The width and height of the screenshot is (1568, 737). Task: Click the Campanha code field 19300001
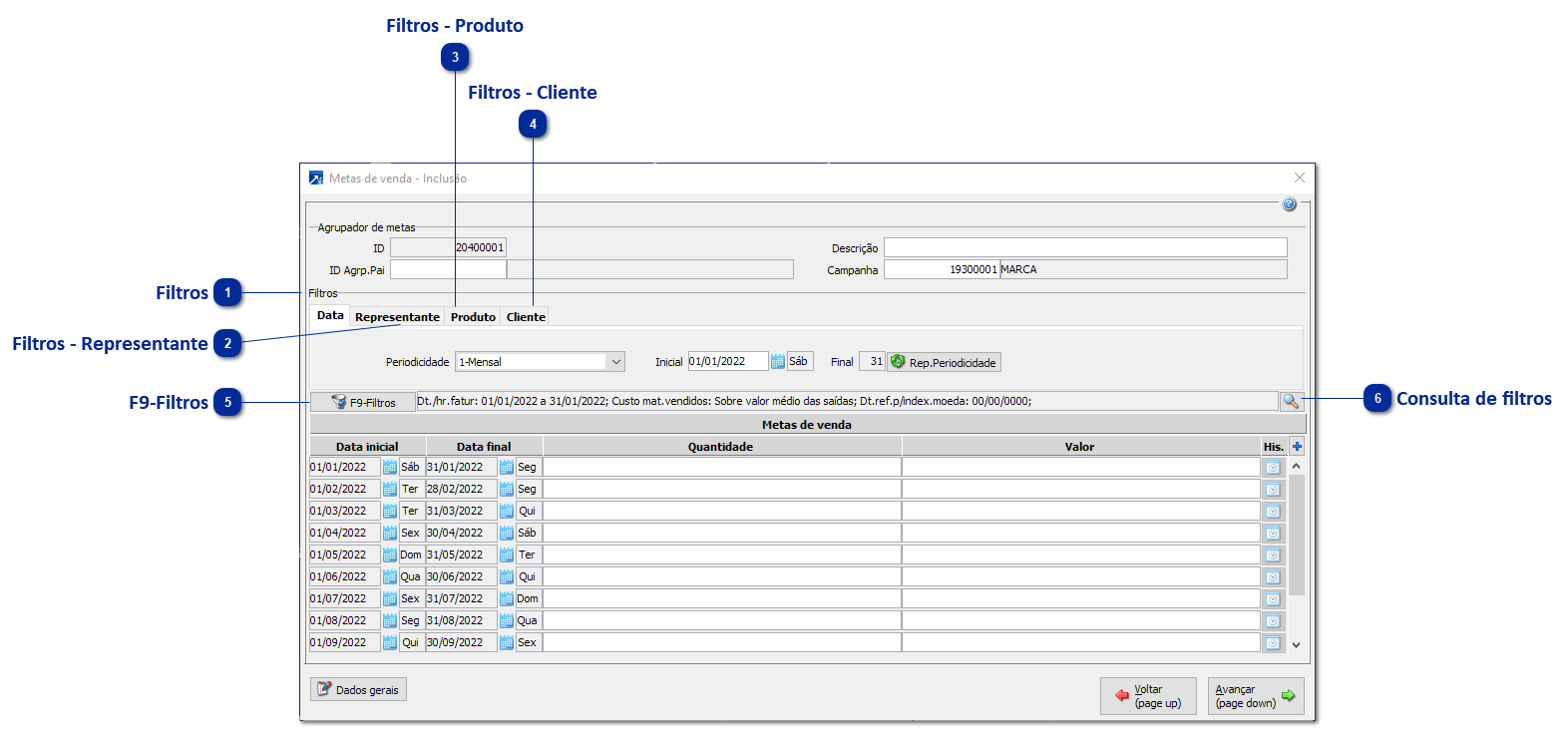(942, 269)
